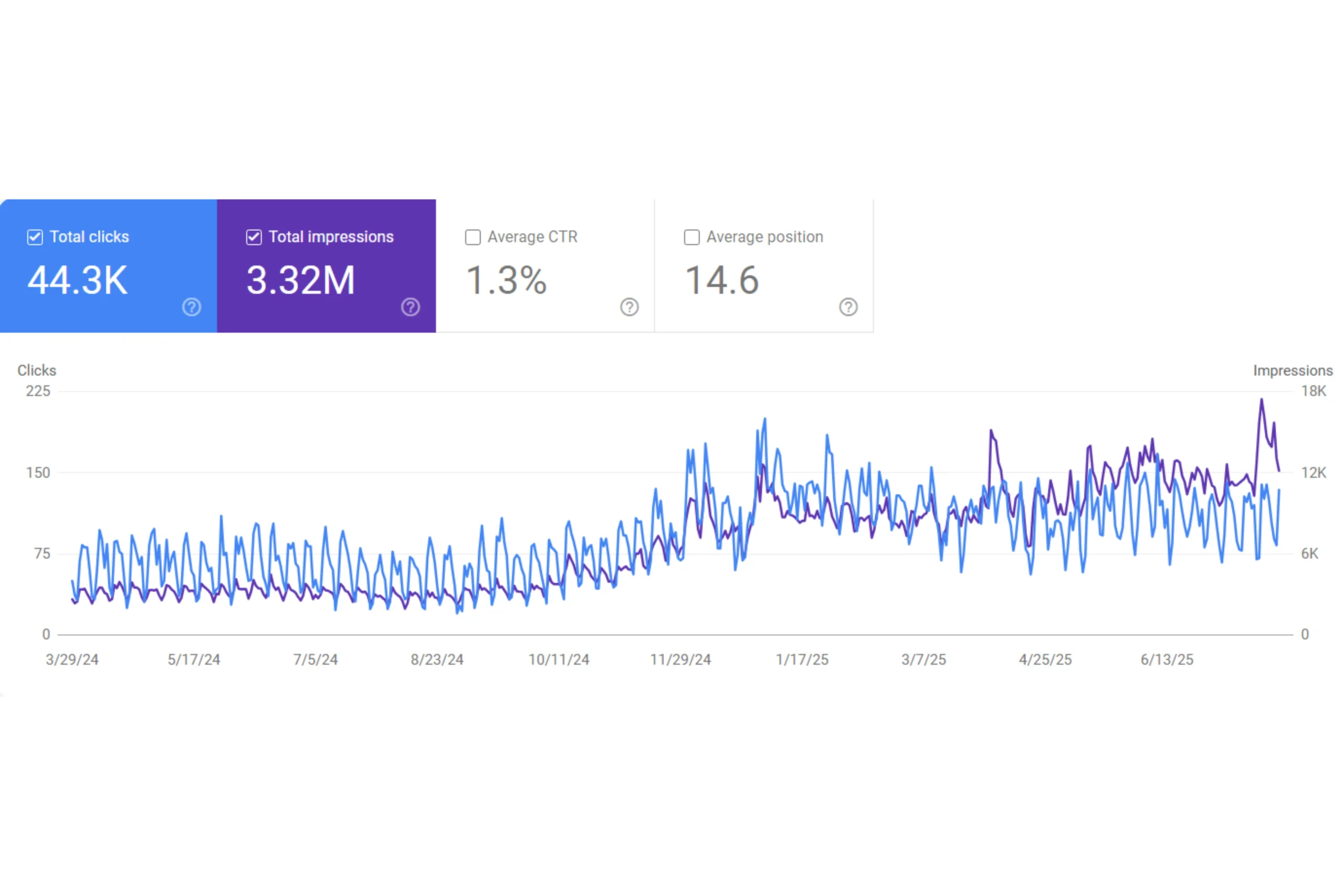This screenshot has height=896, width=1344.
Task: Click the 18K impressions axis label
Action: click(x=1313, y=391)
